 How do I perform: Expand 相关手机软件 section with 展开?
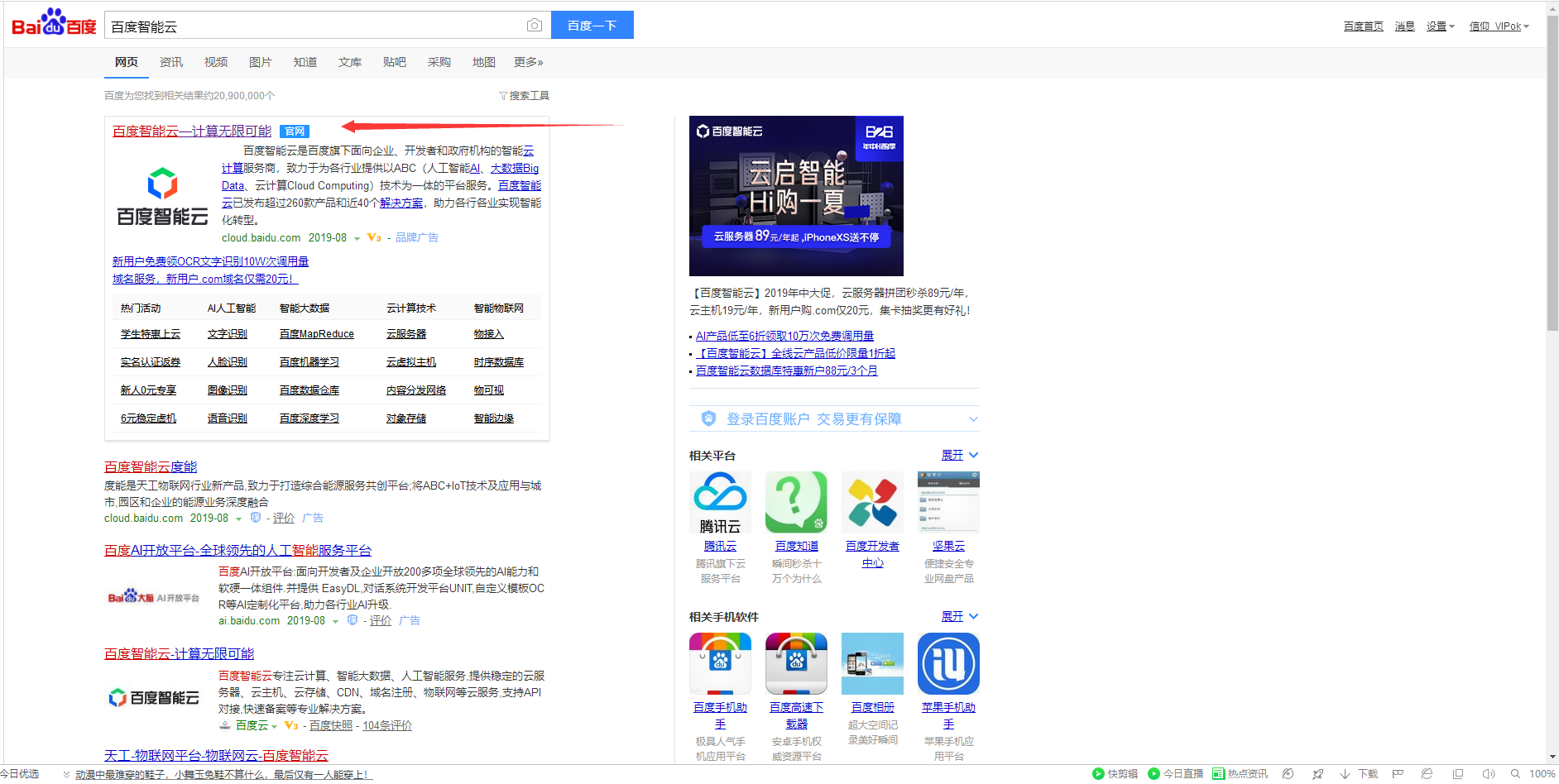960,617
